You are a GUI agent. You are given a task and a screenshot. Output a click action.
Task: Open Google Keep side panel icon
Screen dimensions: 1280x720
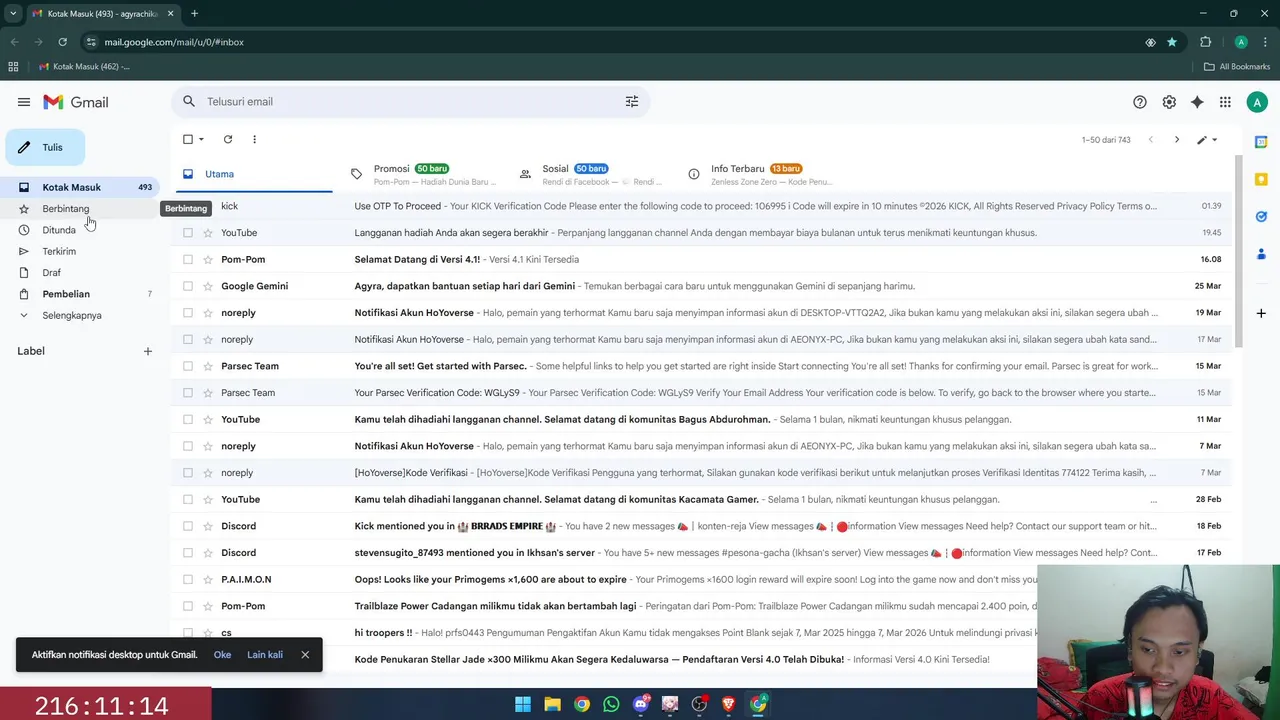tap(1261, 179)
